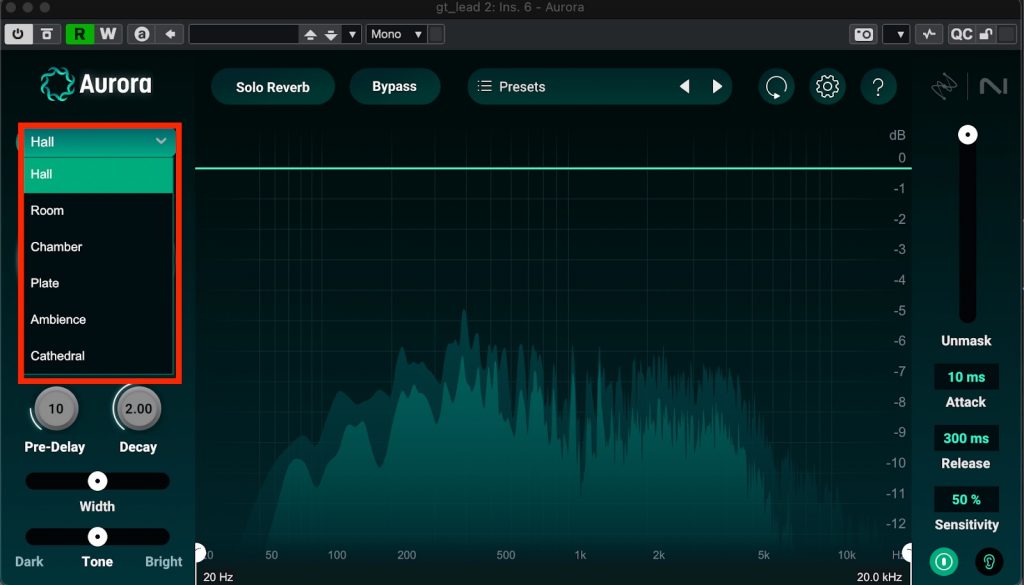Open the Aurora settings gear
This screenshot has width=1024, height=585.
tap(826, 87)
